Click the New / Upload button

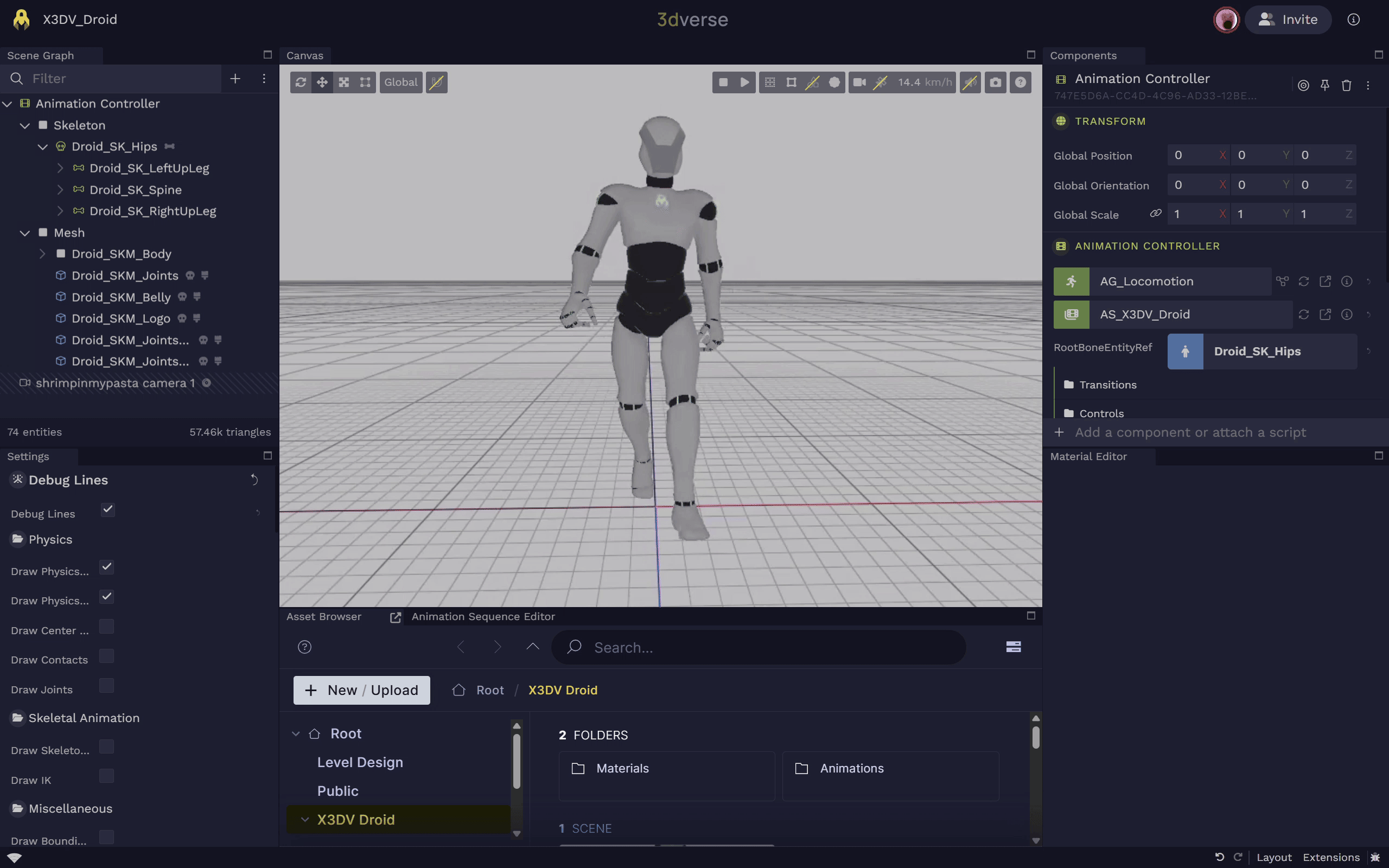(x=361, y=690)
